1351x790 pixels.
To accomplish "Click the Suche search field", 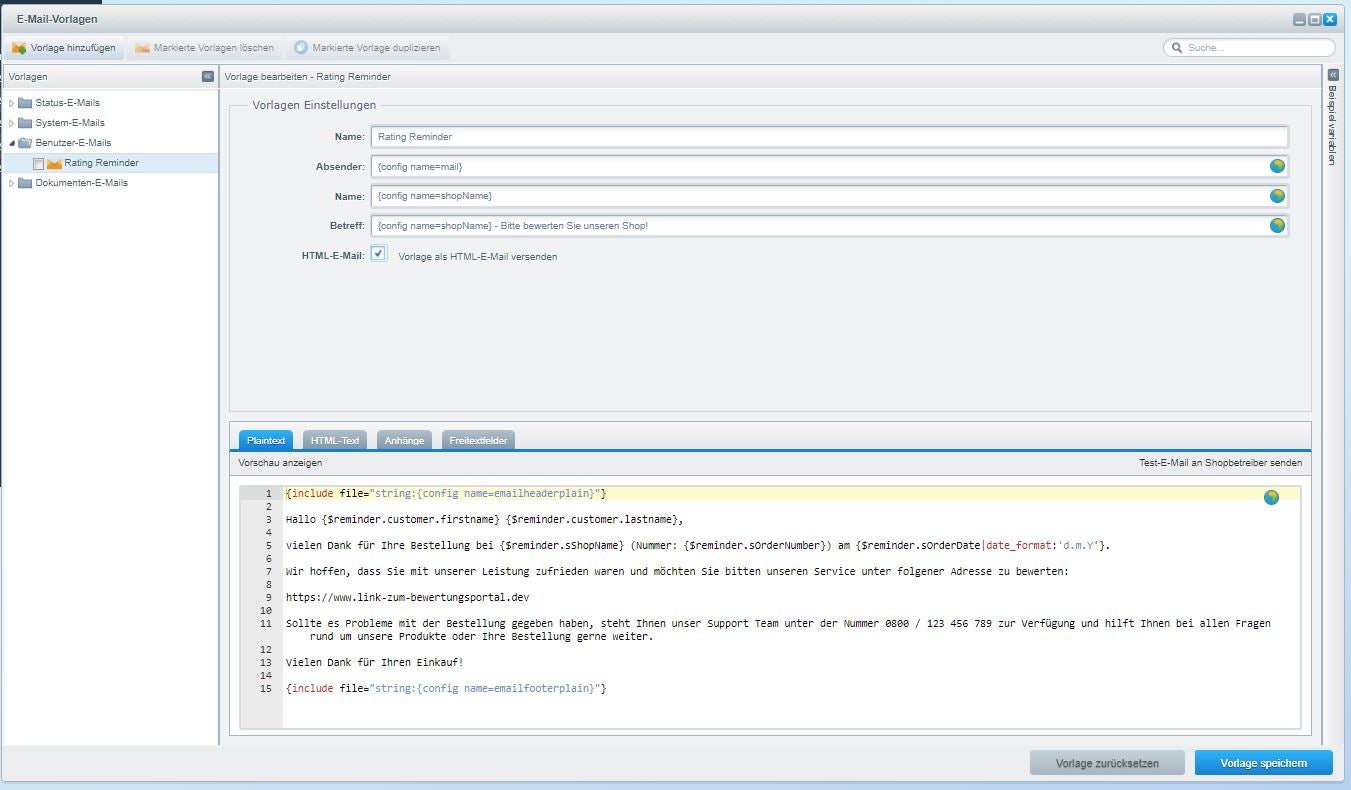I will tap(1249, 48).
